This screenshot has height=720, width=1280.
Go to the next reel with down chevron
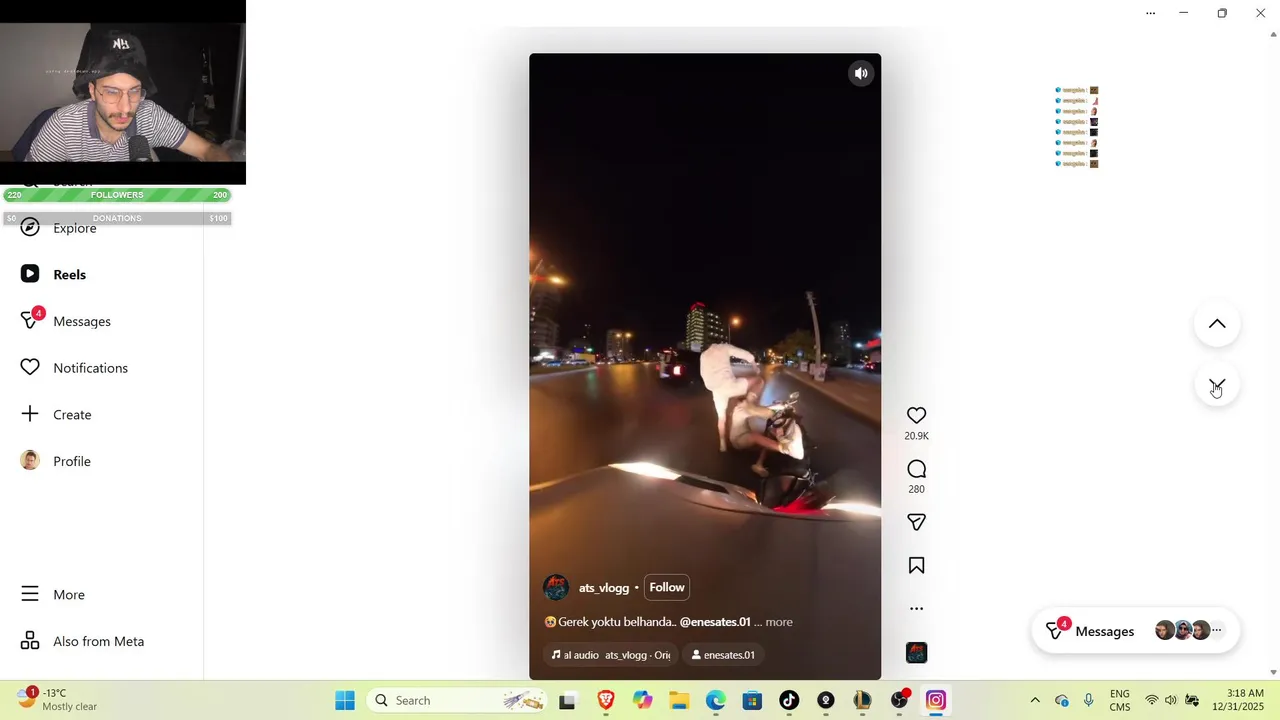(1217, 385)
